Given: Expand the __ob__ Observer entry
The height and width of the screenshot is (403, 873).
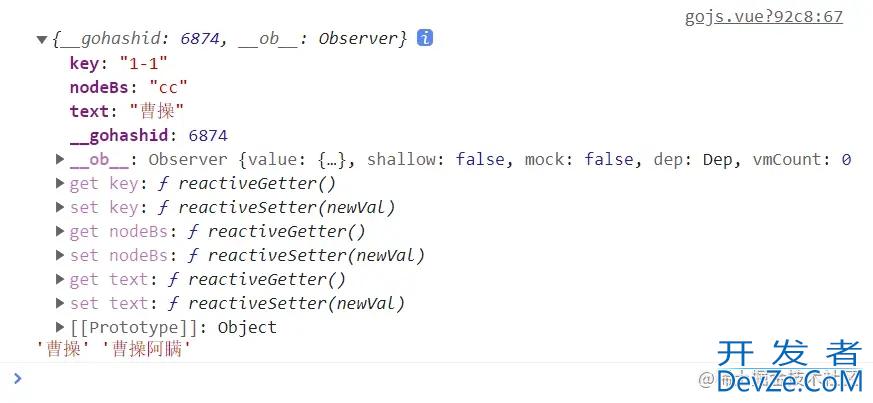Looking at the screenshot, I should [60, 159].
